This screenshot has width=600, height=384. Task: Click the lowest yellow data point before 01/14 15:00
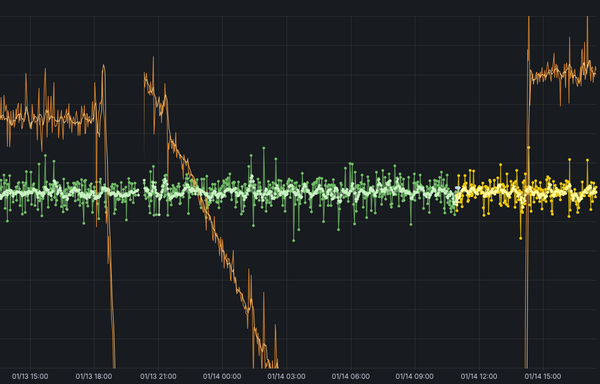[x=520, y=238]
